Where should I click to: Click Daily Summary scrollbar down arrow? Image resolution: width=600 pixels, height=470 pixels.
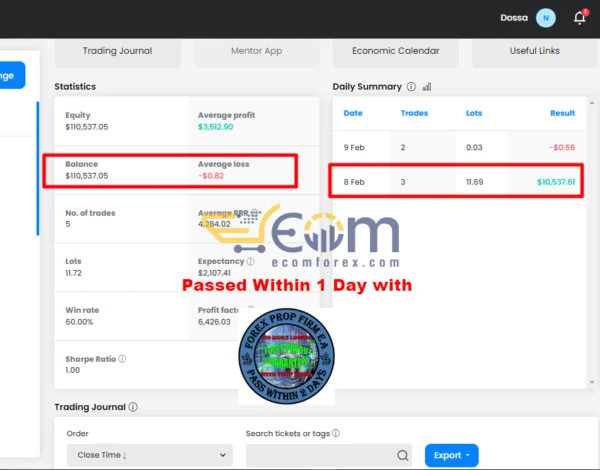point(592,382)
